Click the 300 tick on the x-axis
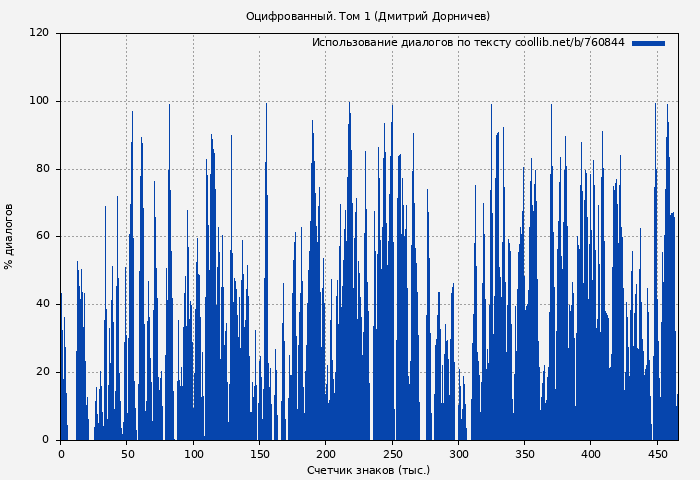Viewport: 700px width, 480px height. click(458, 454)
